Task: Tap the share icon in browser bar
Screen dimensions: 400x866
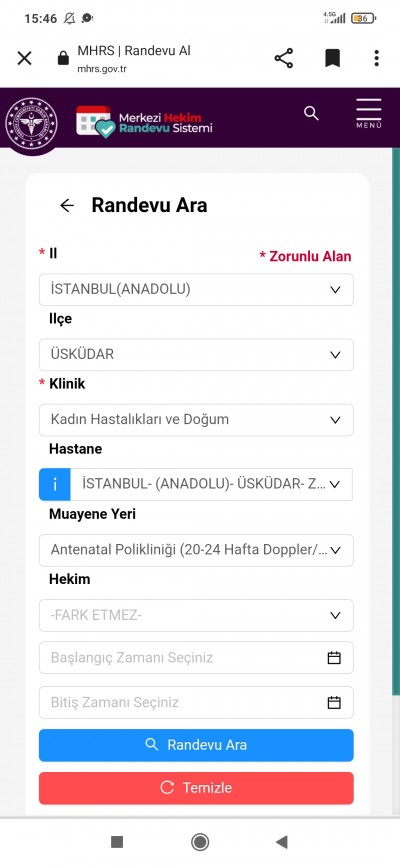Action: coord(283,58)
